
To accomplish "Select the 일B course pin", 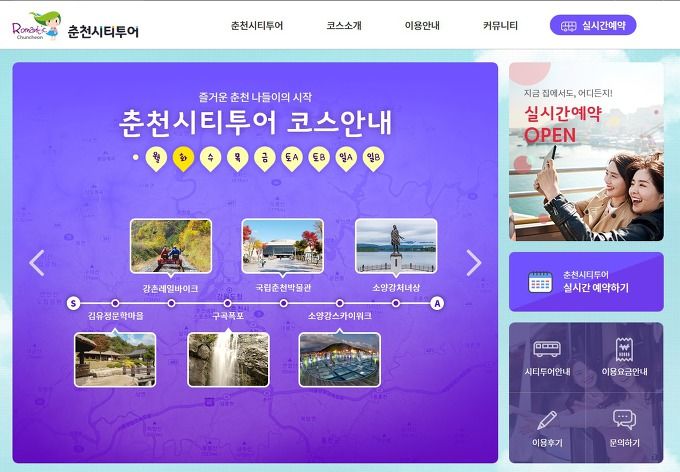I will pyautogui.click(x=373, y=158).
